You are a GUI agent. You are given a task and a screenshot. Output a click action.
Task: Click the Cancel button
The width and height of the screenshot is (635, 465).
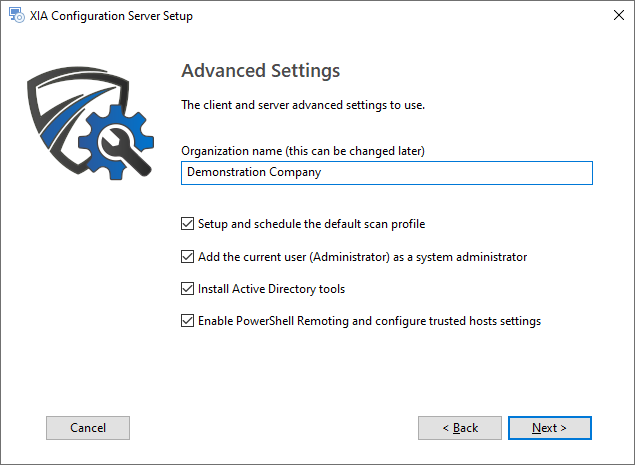[x=88, y=428]
